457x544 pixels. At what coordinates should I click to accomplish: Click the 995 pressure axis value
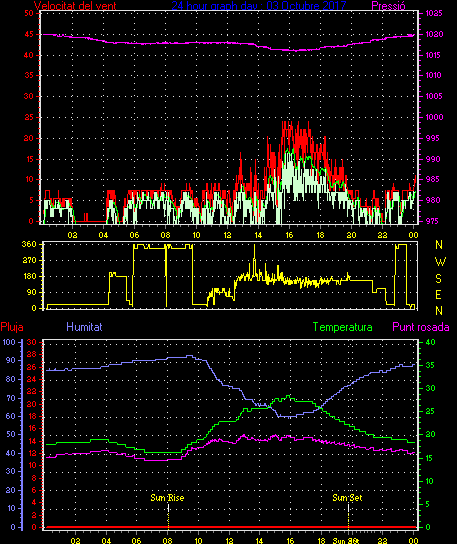[432, 138]
